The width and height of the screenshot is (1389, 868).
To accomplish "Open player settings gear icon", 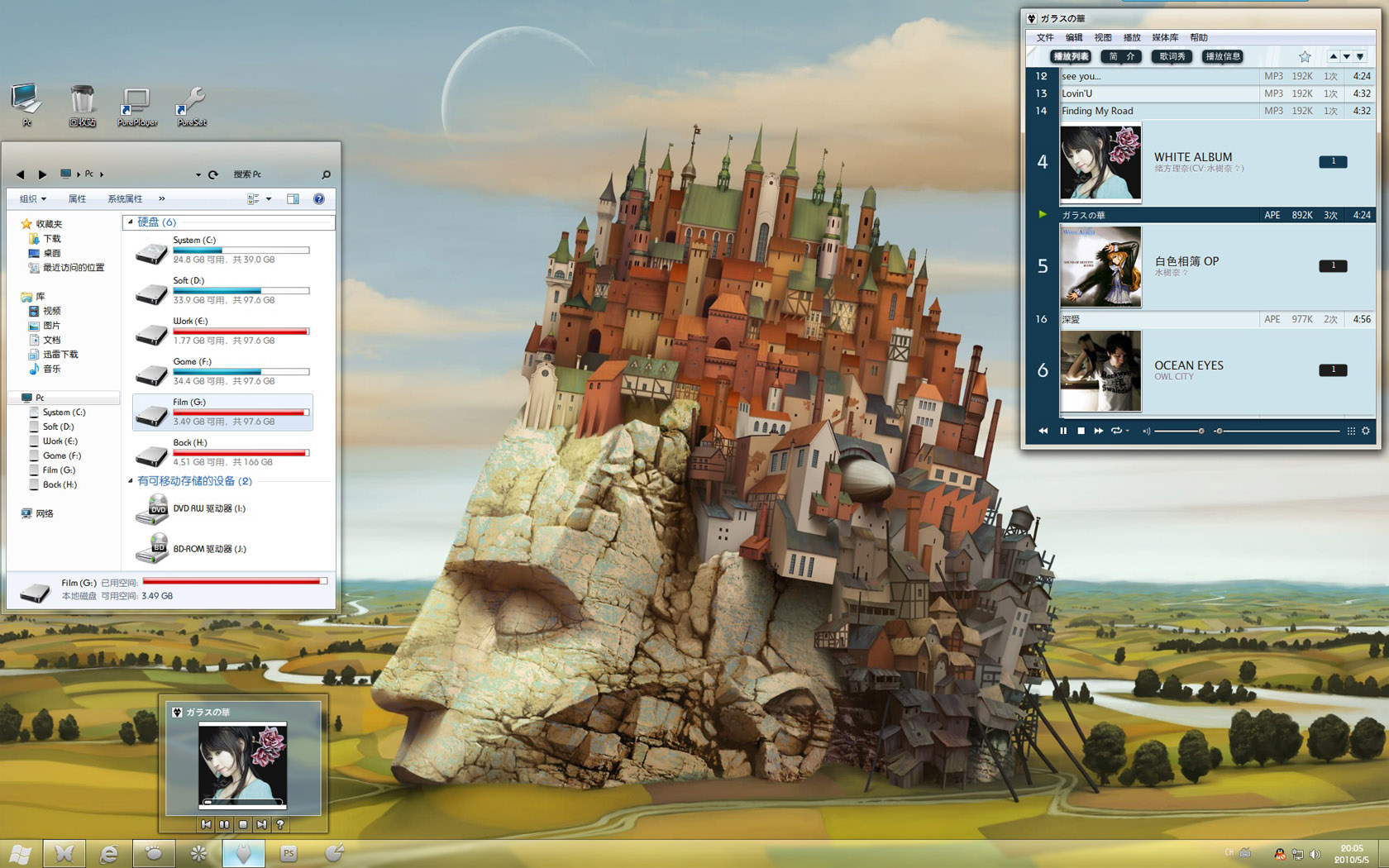I will pos(1366,431).
